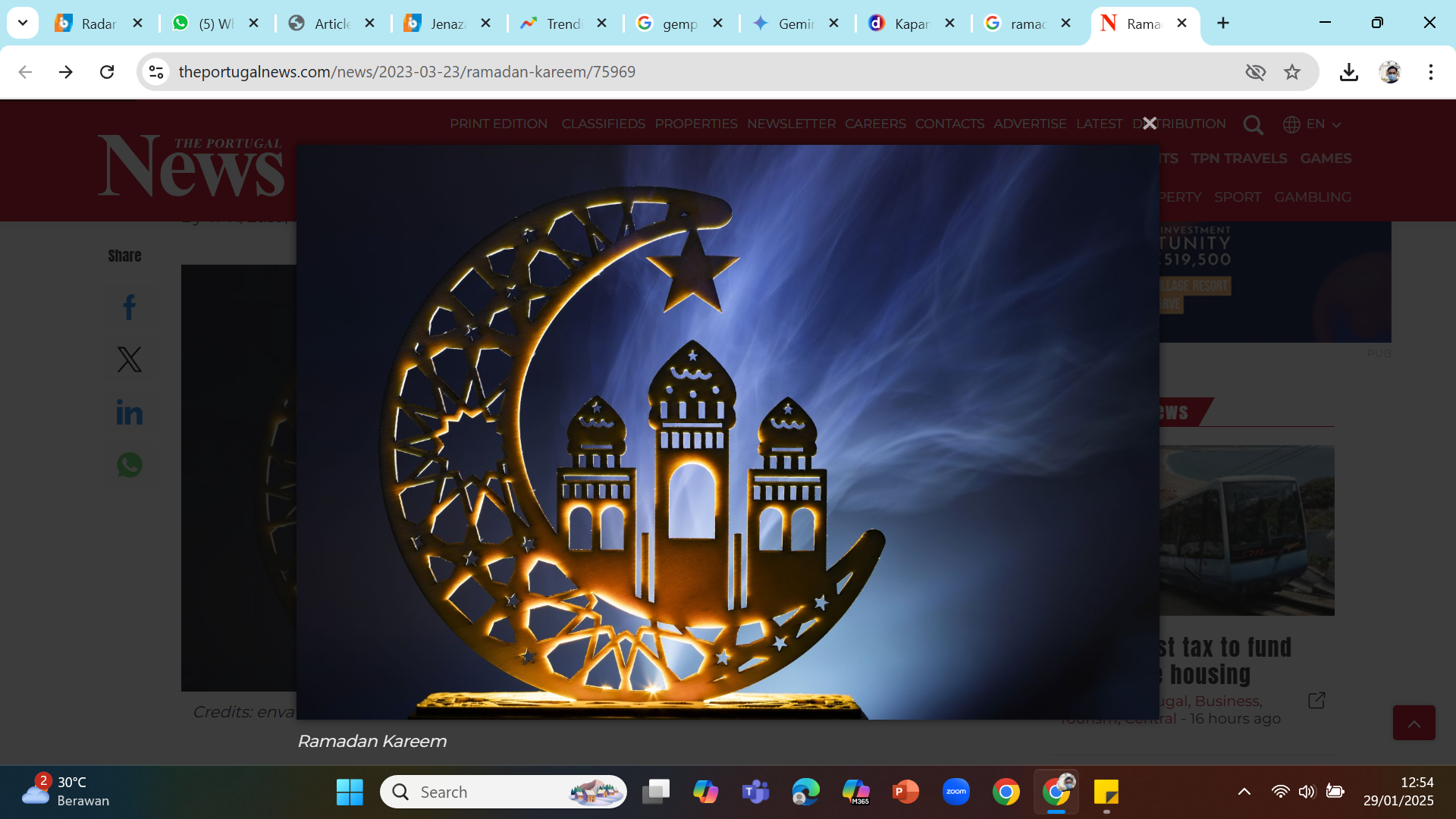Open the volume speaker icon
Image resolution: width=1456 pixels, height=819 pixels.
(x=1307, y=792)
